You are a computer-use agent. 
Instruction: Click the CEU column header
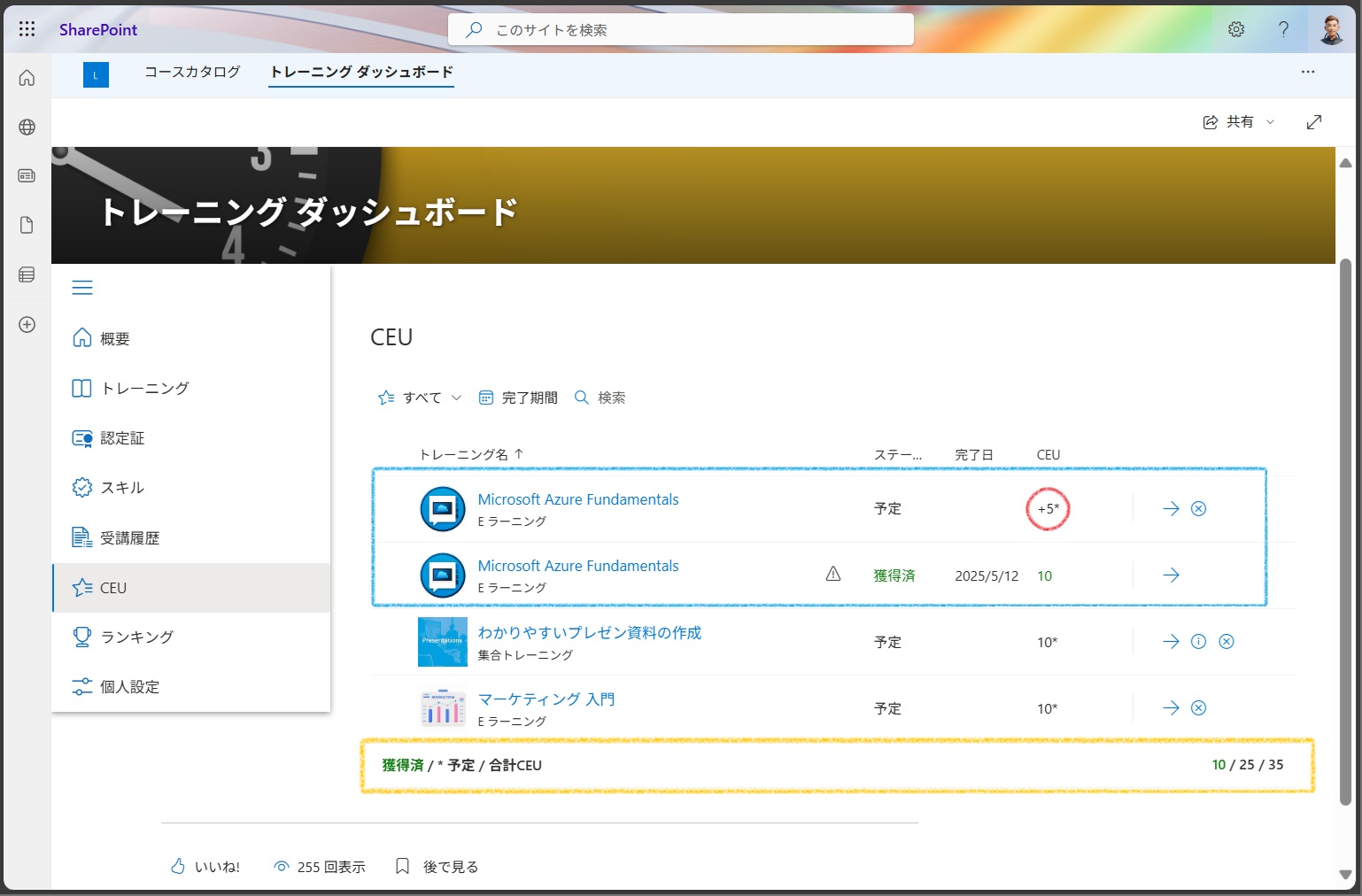click(x=1049, y=454)
